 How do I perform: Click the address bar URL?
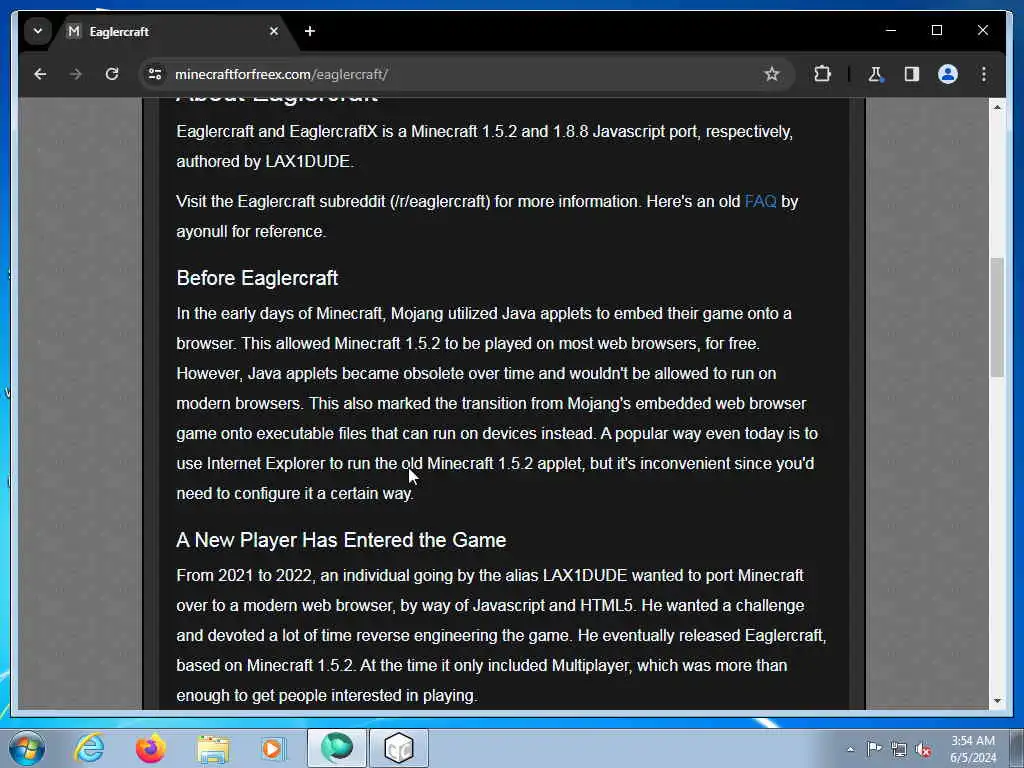point(281,74)
